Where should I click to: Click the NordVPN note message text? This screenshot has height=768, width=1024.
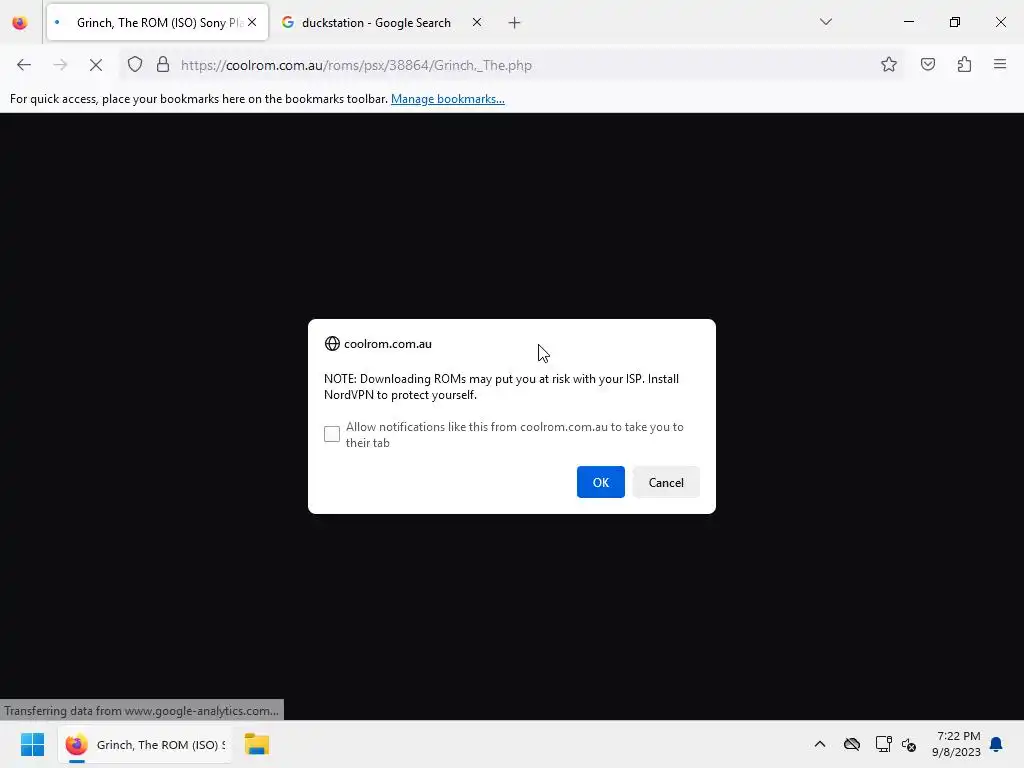tap(501, 387)
